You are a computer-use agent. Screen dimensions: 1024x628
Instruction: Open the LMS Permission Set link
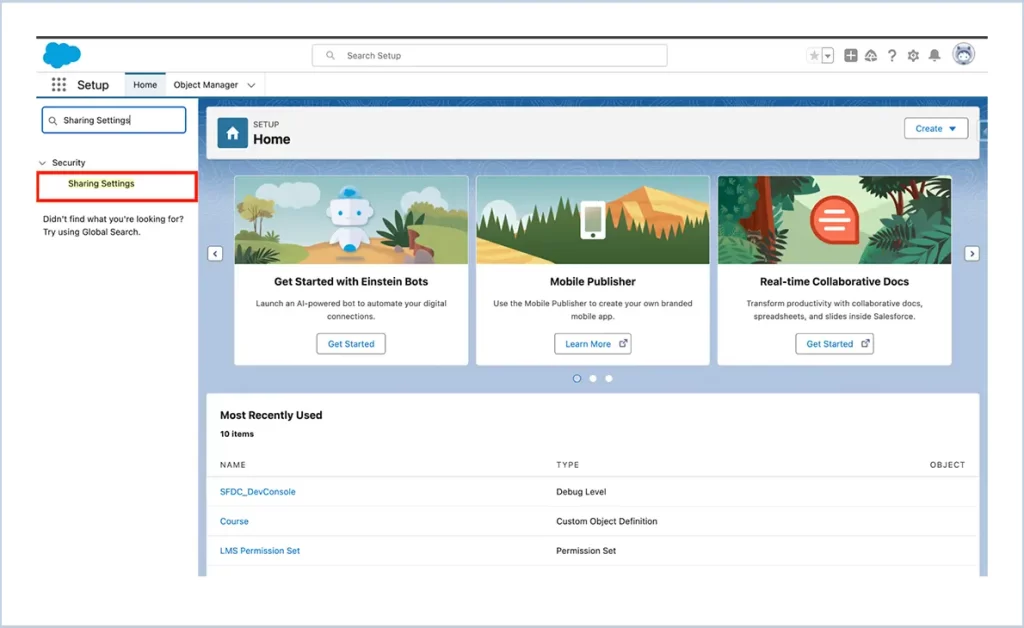click(260, 550)
